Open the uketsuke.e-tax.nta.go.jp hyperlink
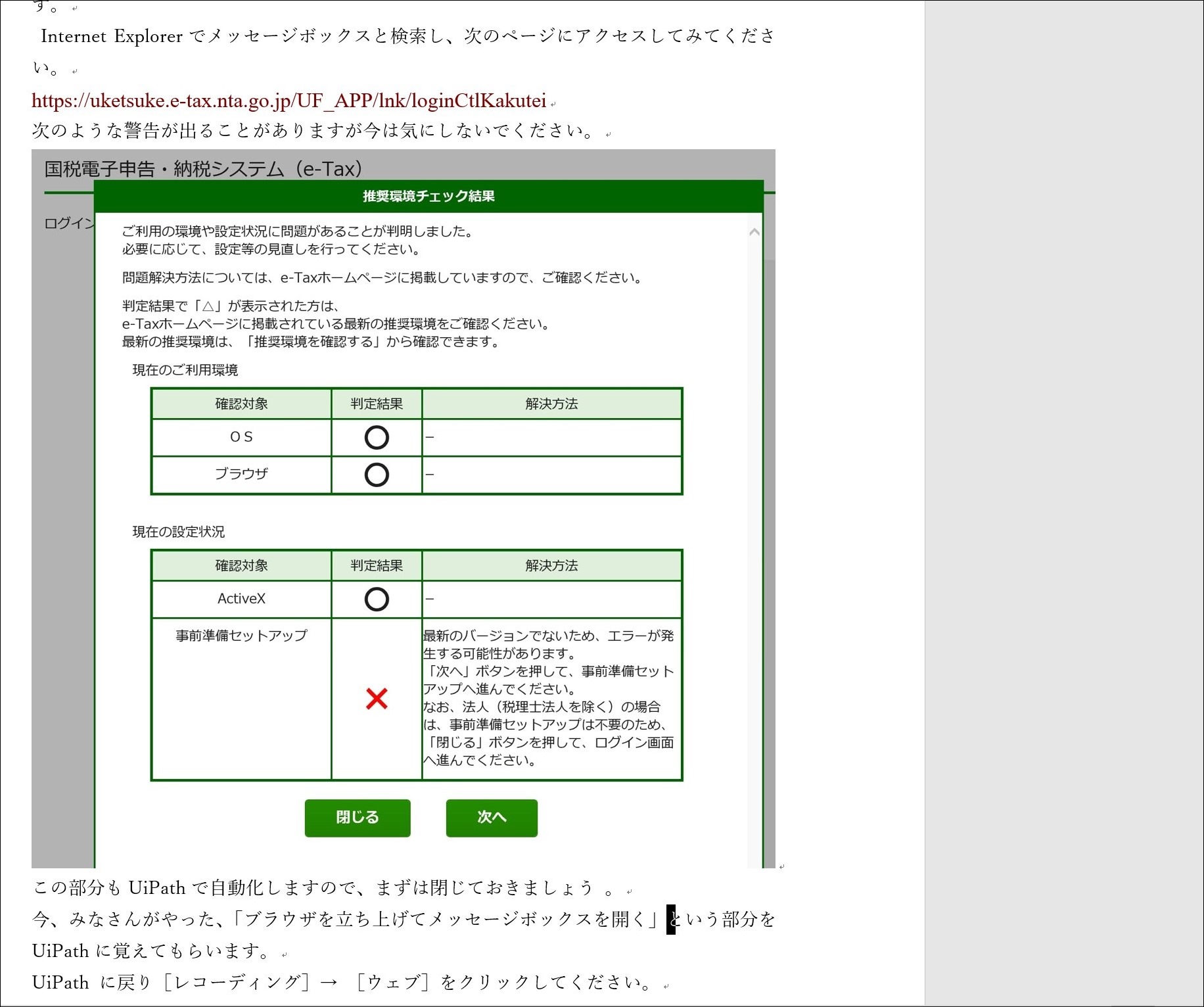This screenshot has height=1007, width=1204. click(x=289, y=101)
